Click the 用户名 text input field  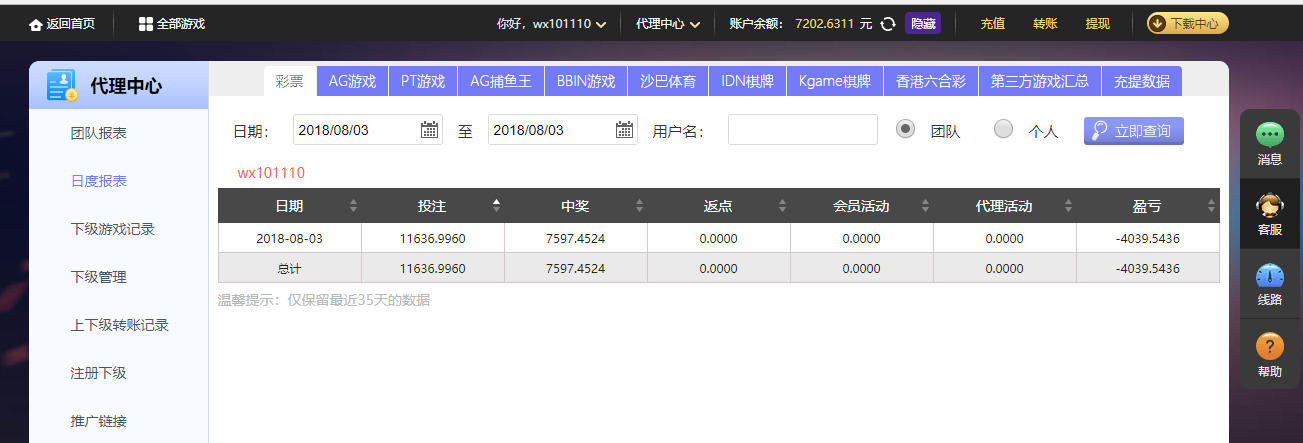click(803, 130)
